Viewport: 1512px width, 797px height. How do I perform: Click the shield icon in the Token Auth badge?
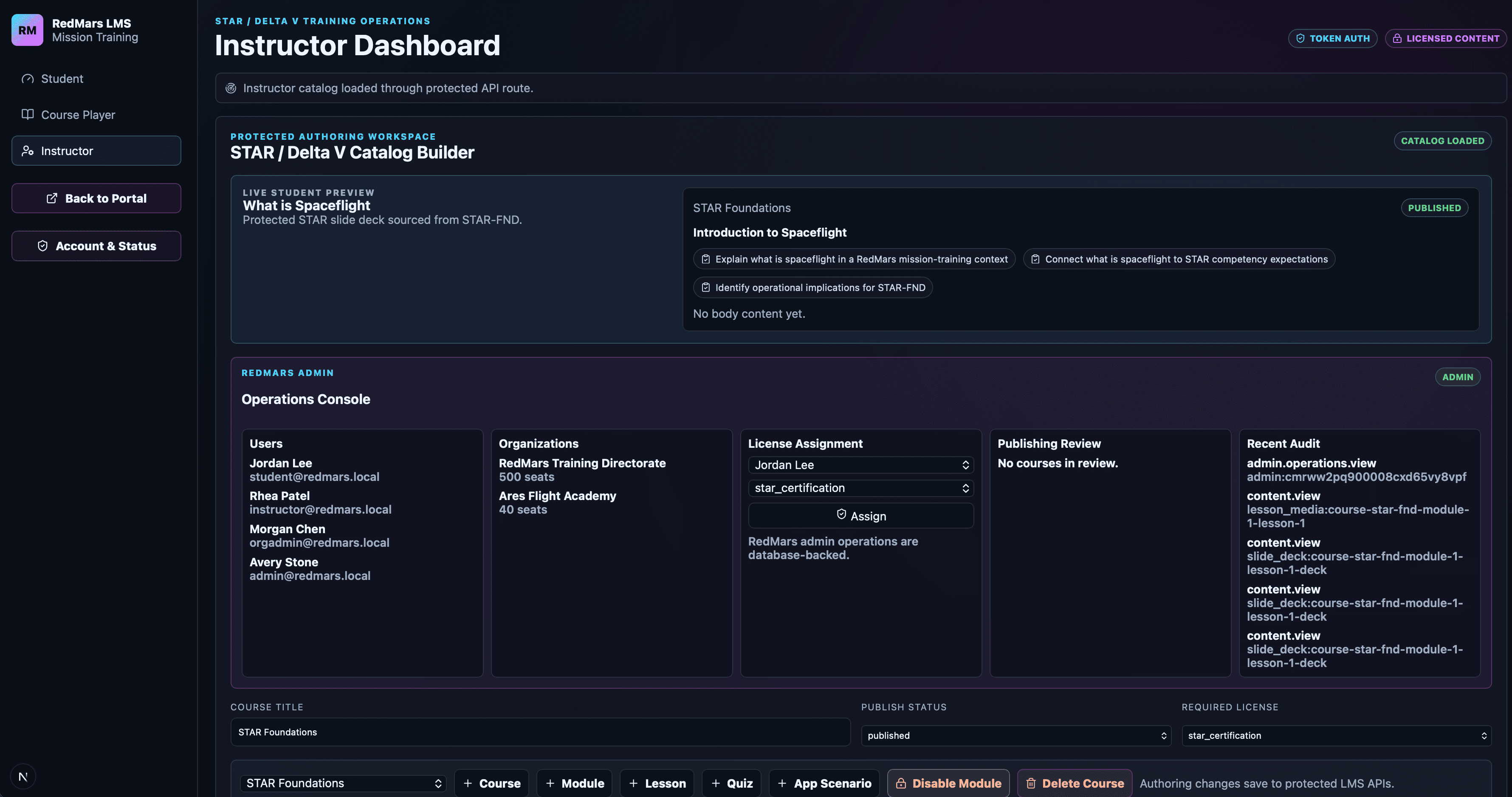tap(1300, 38)
